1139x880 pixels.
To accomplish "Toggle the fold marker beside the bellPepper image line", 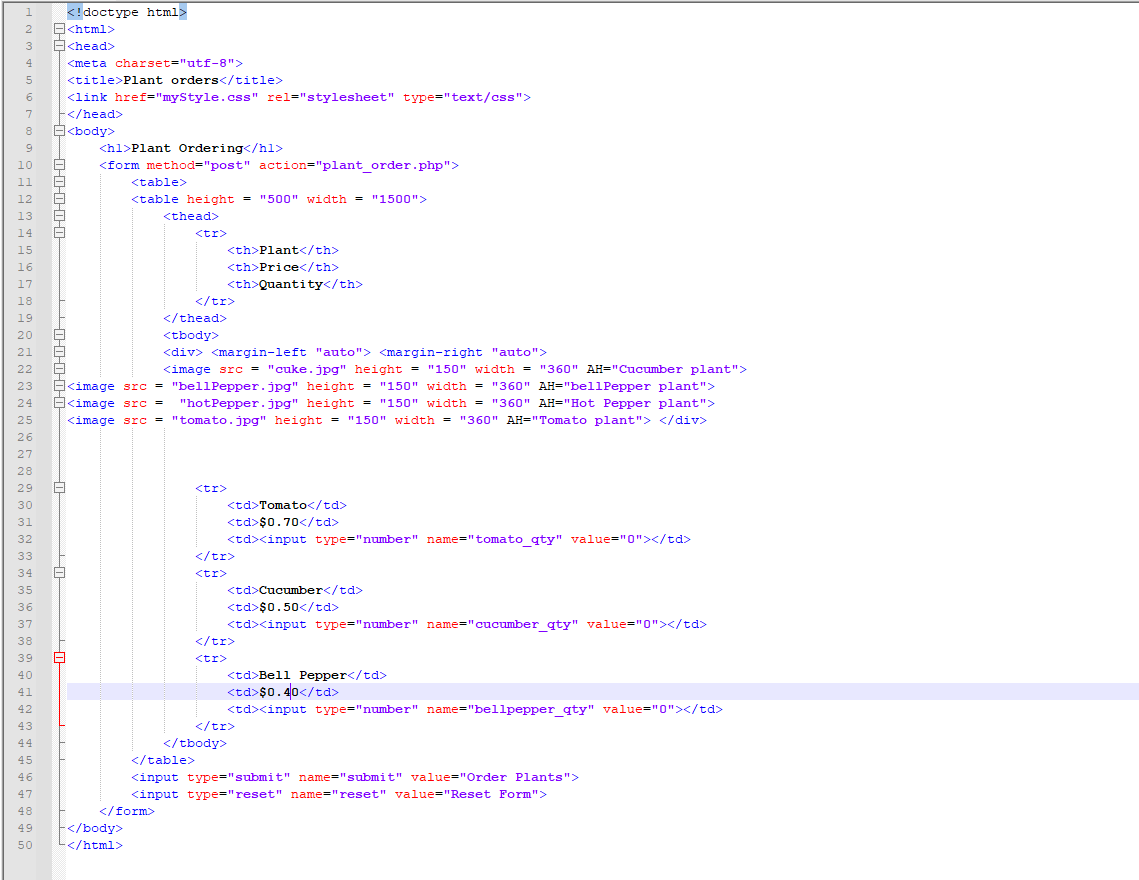I will point(60,385).
